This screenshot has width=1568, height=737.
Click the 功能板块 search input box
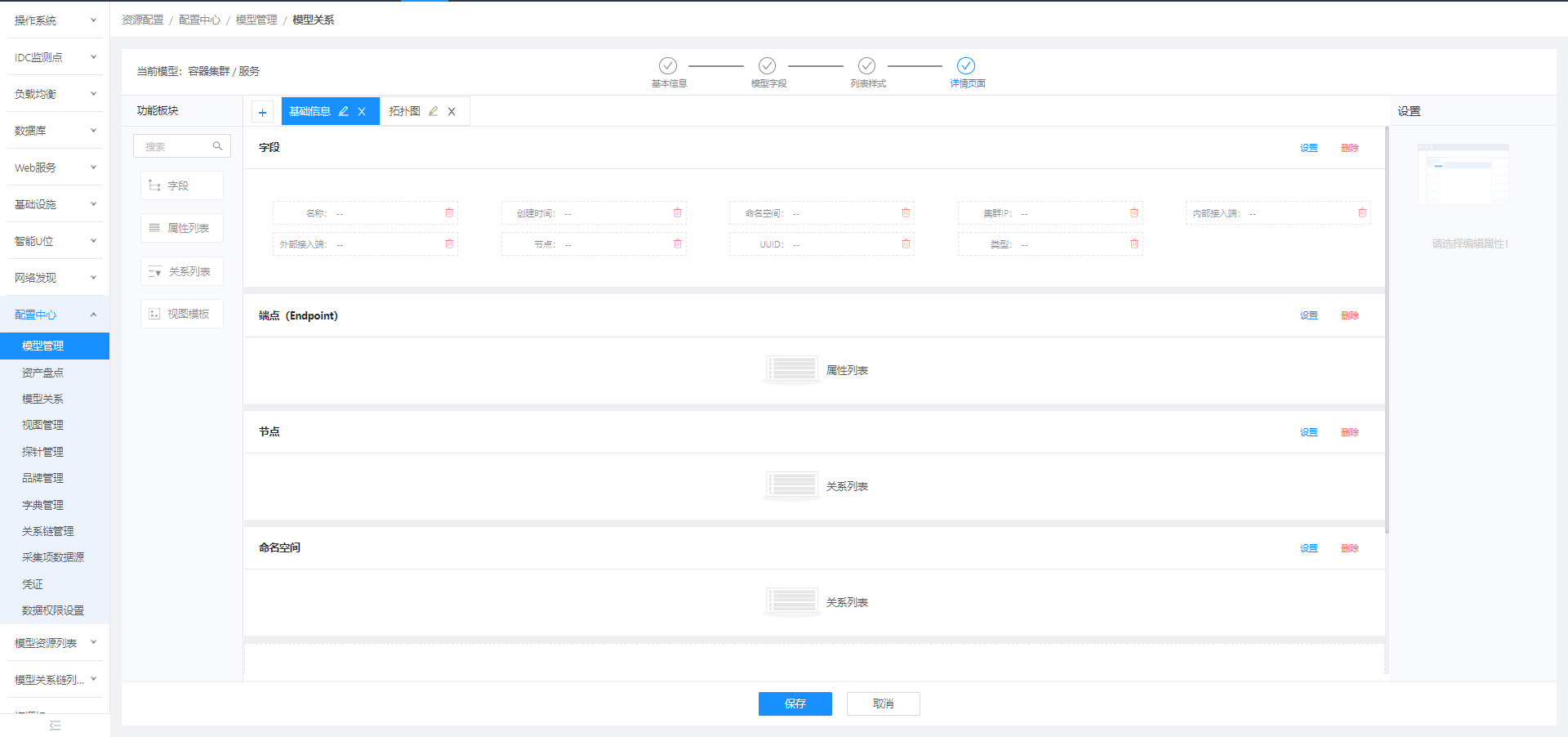(x=176, y=146)
